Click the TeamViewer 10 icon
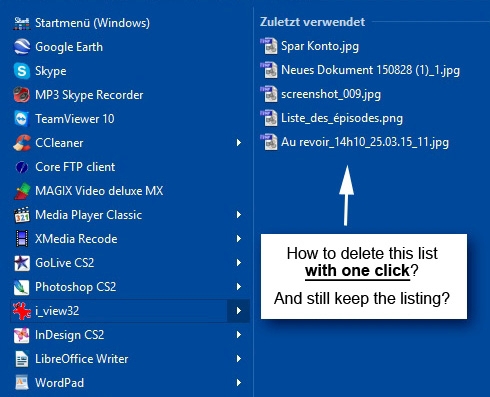 point(22,119)
